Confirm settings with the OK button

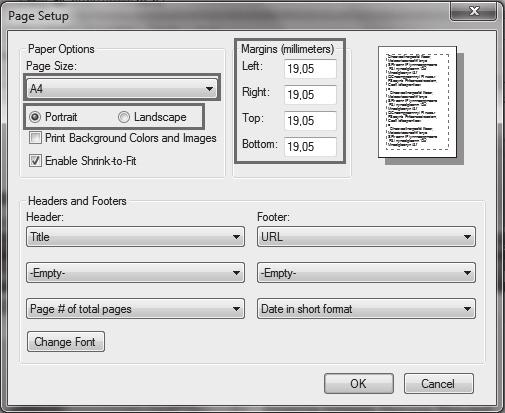tap(359, 384)
